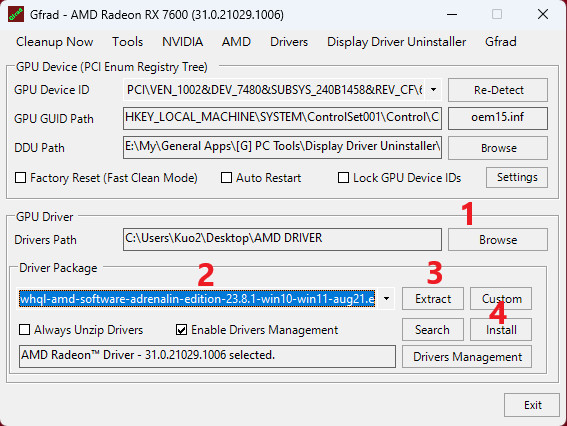567x426 pixels.
Task: Enable Factory Reset (Fast Clean Mode) checkbox
Action: click(x=21, y=178)
